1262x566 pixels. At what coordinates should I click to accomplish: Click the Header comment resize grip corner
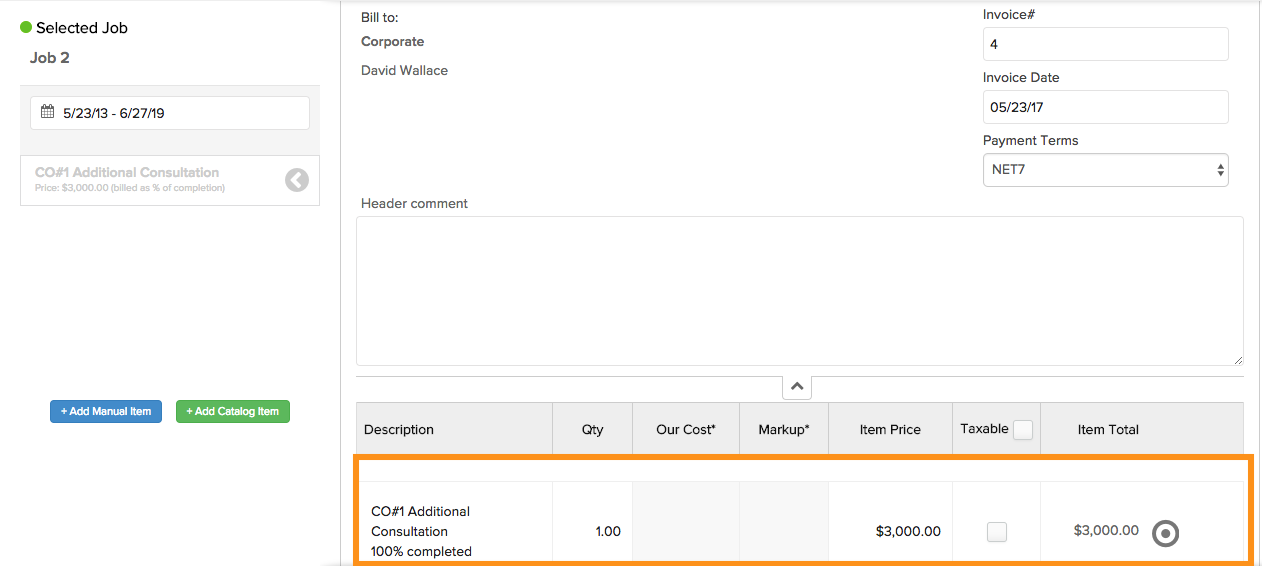1238,359
